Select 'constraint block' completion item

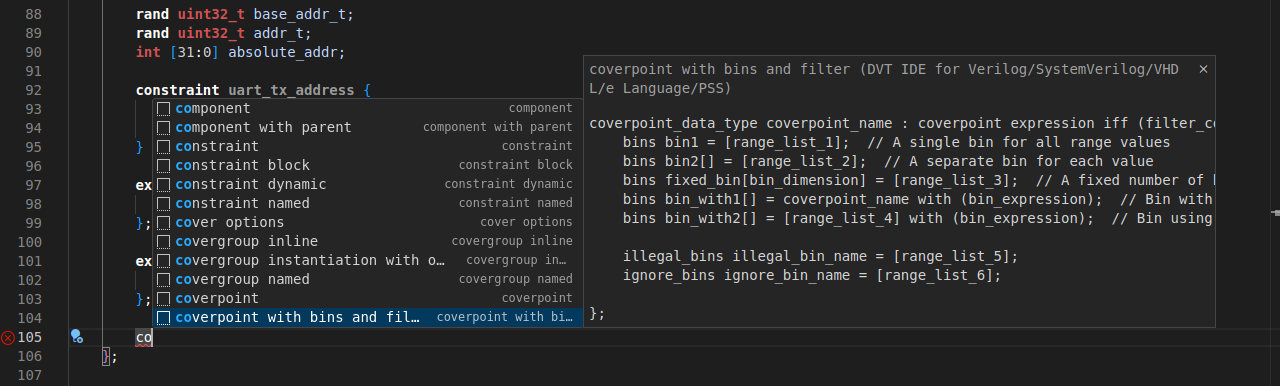point(367,165)
